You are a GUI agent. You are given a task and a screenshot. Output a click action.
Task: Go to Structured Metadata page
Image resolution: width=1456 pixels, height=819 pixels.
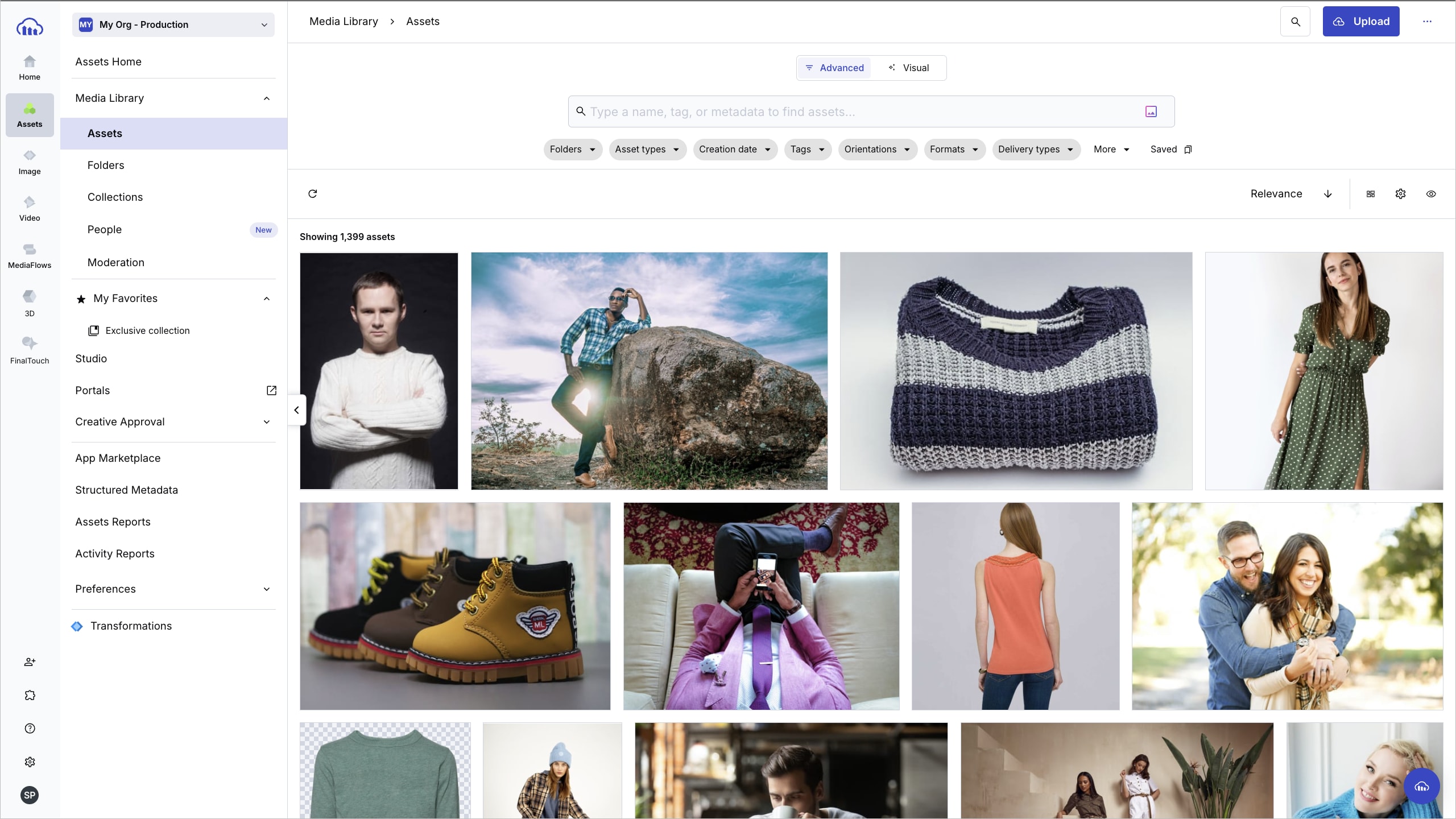coord(126,490)
